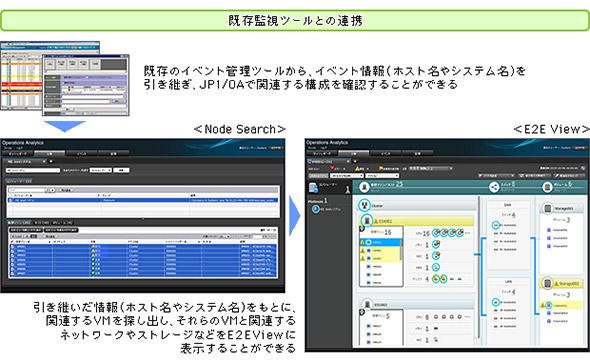
Task: Click the consumer document icon in E2E sidebar
Action: [x=313, y=187]
